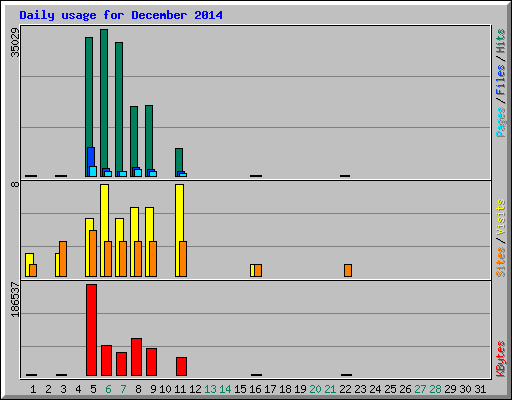Click green weekend day label 7
Screen dimensions: 512x400
123,389
